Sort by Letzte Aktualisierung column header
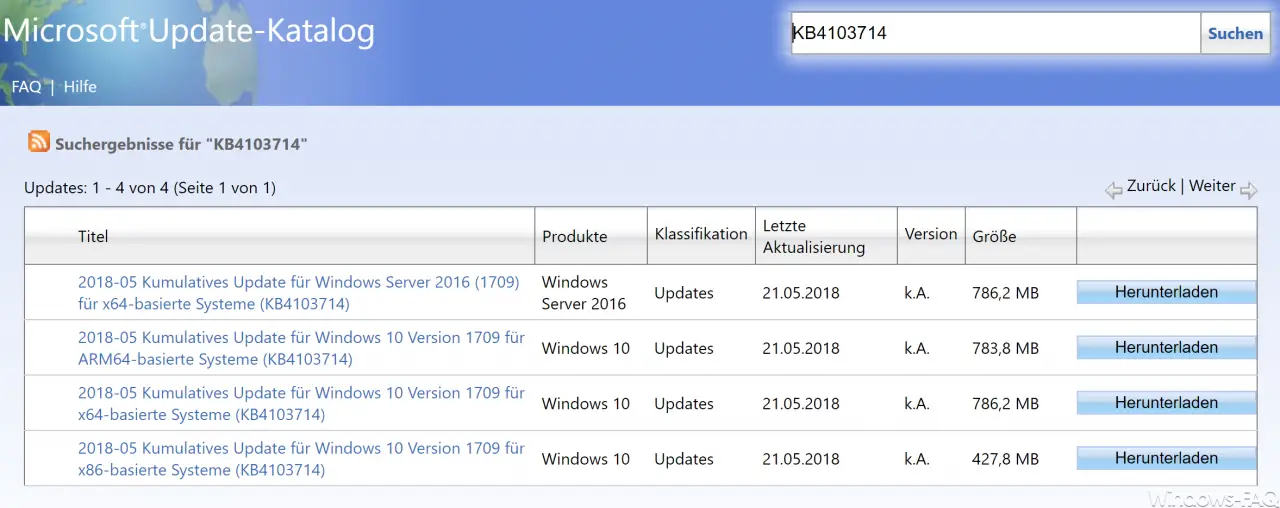The image size is (1280, 508). coord(813,237)
